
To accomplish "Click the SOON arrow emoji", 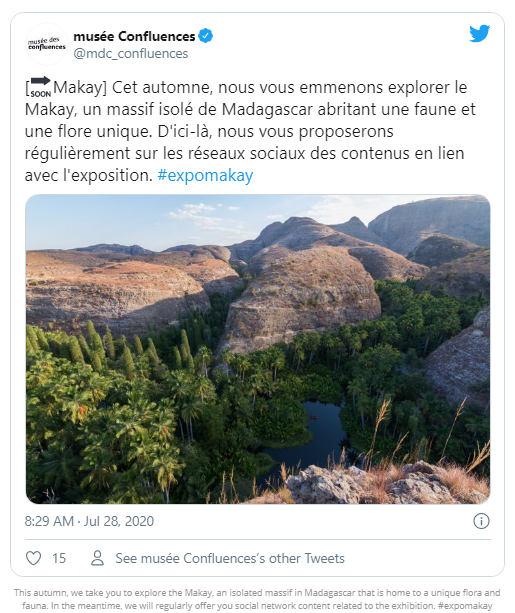I will click(41, 87).
